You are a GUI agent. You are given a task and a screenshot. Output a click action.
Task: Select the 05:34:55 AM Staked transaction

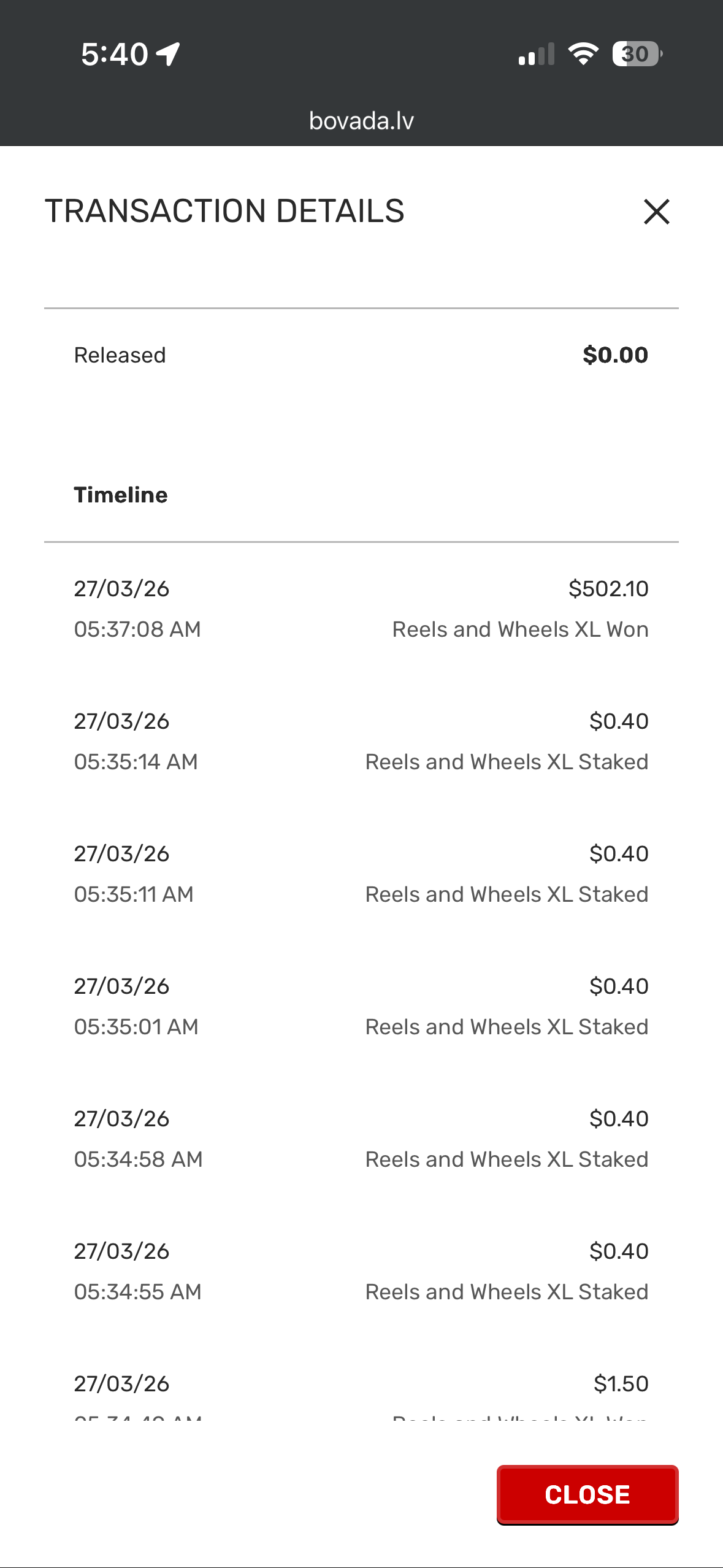361,1271
